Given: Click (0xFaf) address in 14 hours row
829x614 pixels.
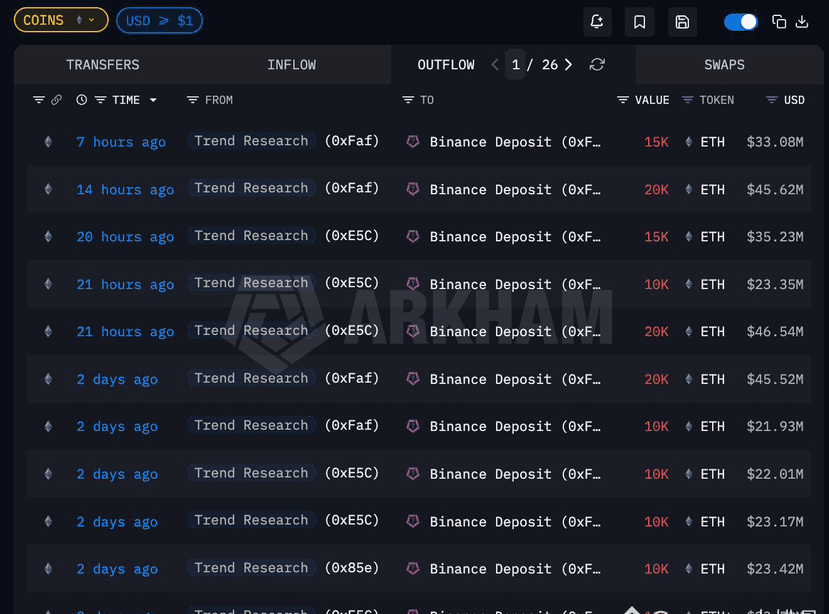Looking at the screenshot, I should (352, 188).
